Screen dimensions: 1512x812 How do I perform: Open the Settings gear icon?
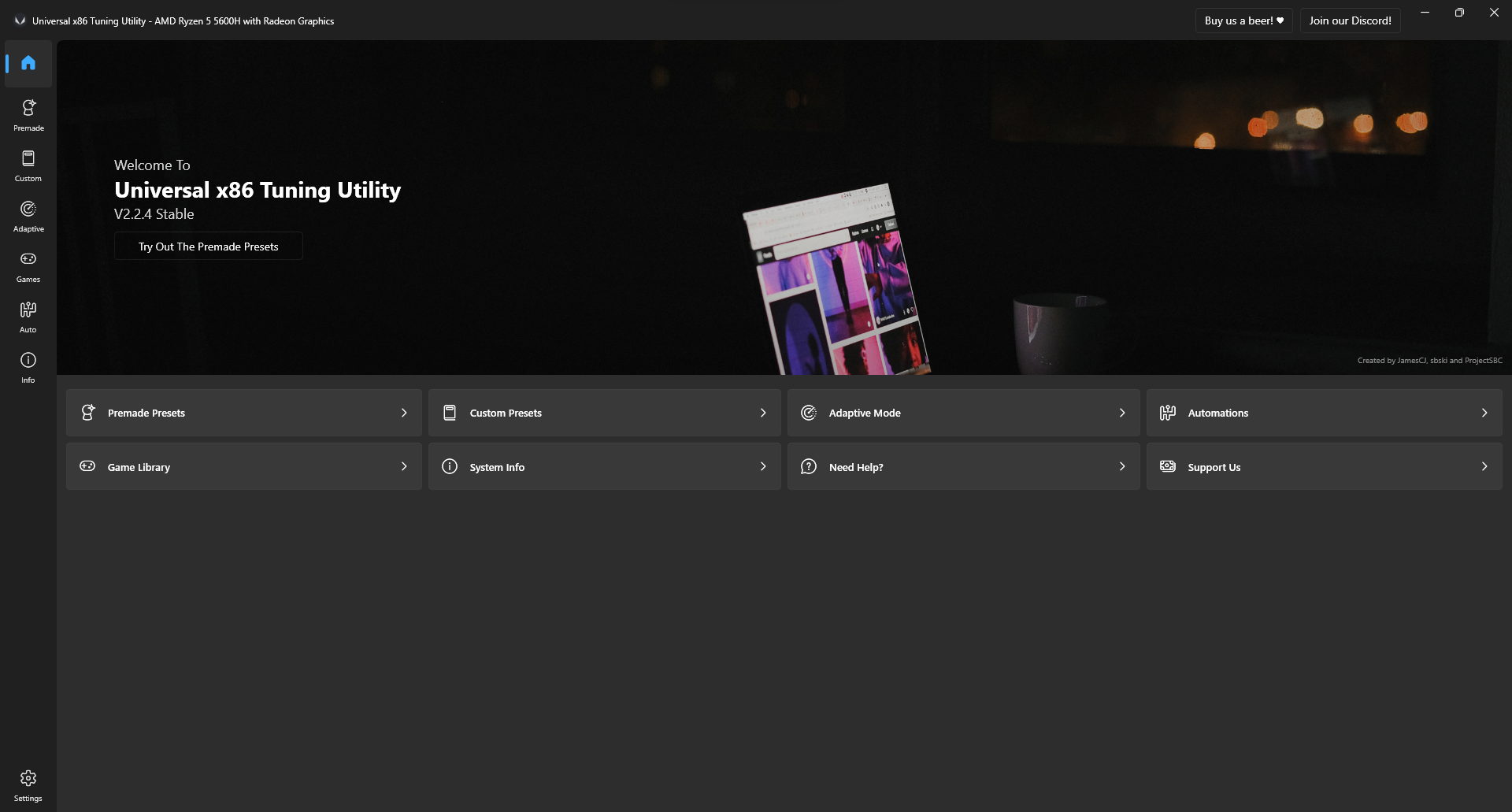[28, 778]
